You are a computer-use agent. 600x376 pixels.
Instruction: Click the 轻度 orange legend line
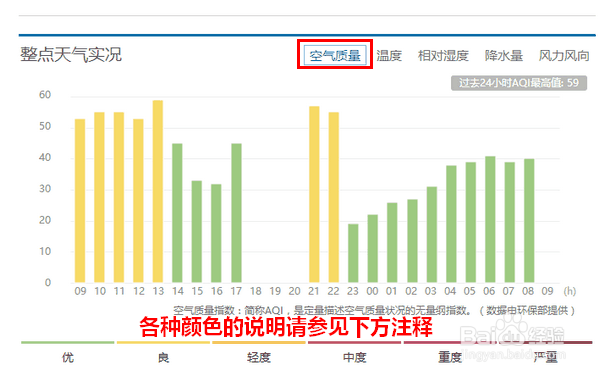(x=259, y=342)
